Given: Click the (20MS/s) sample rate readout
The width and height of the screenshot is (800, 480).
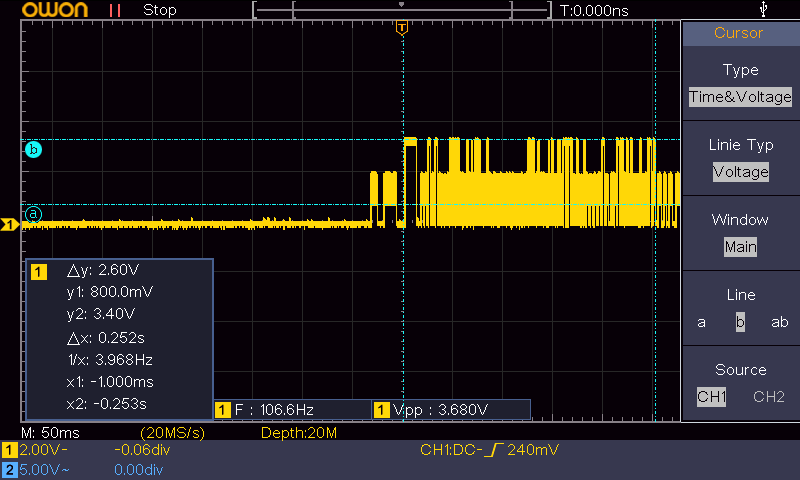Looking at the screenshot, I should pos(172,433).
